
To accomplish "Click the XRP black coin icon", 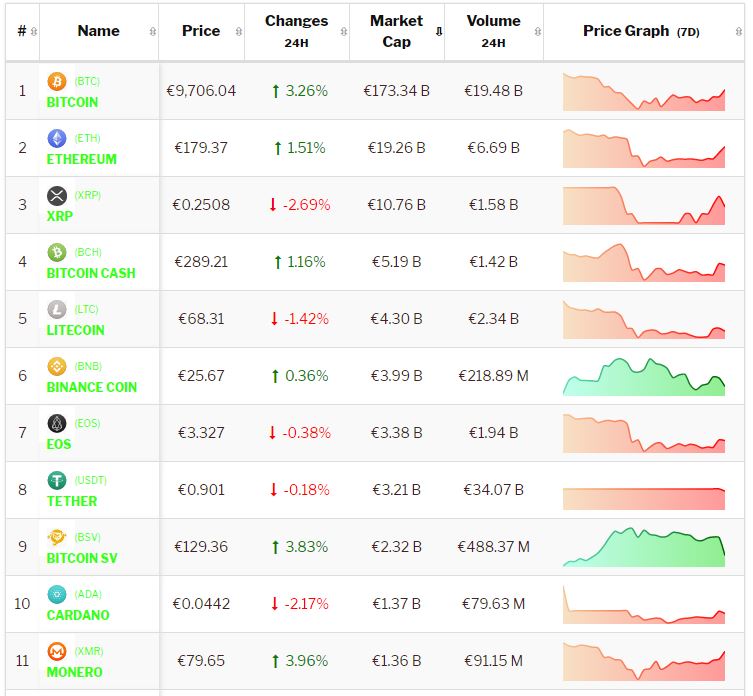I will click(x=57, y=195).
